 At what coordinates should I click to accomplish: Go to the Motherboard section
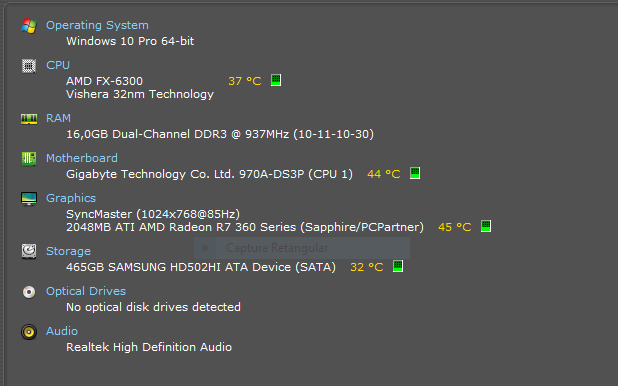coord(82,158)
